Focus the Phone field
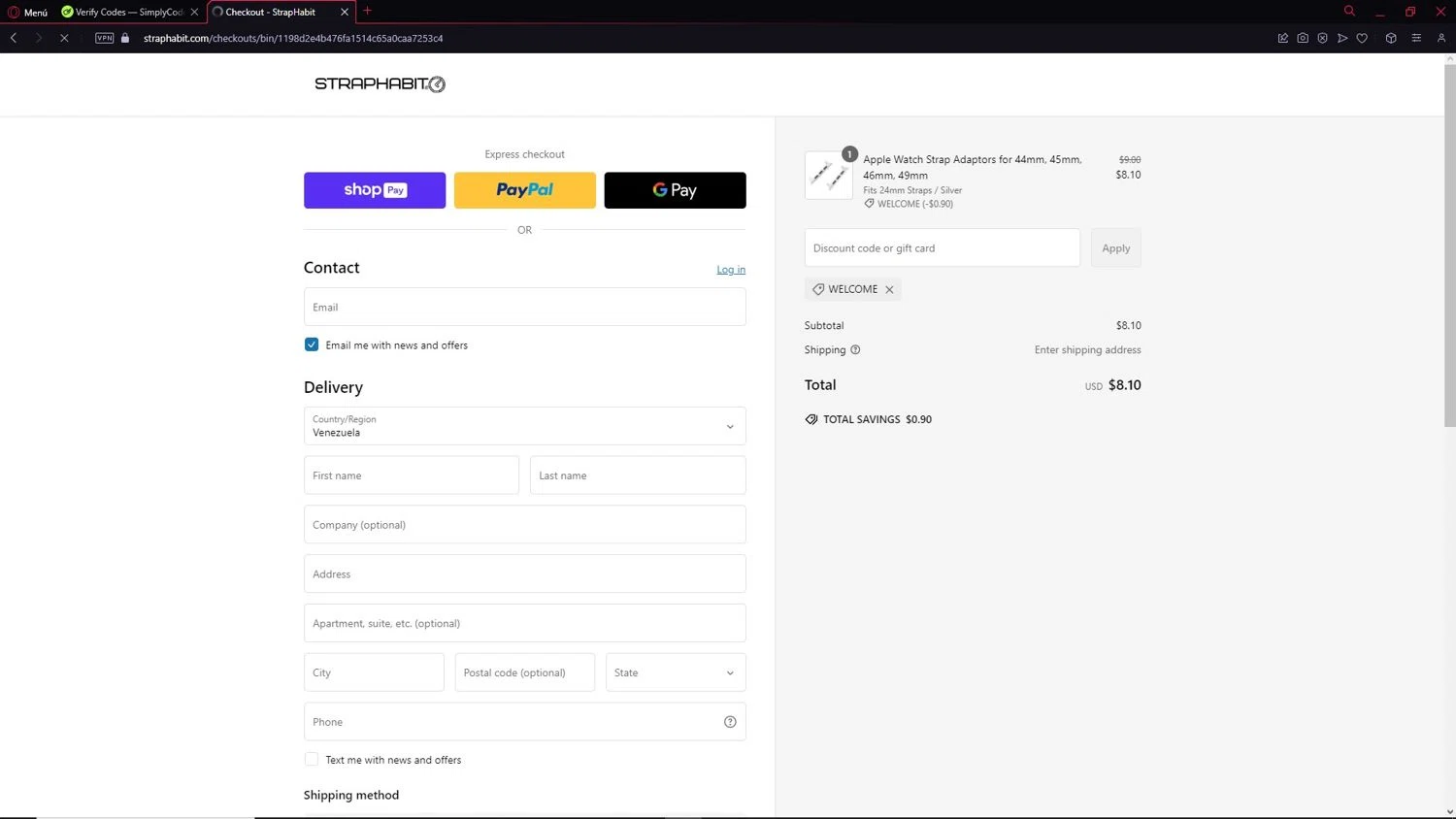1456x819 pixels. [525, 722]
